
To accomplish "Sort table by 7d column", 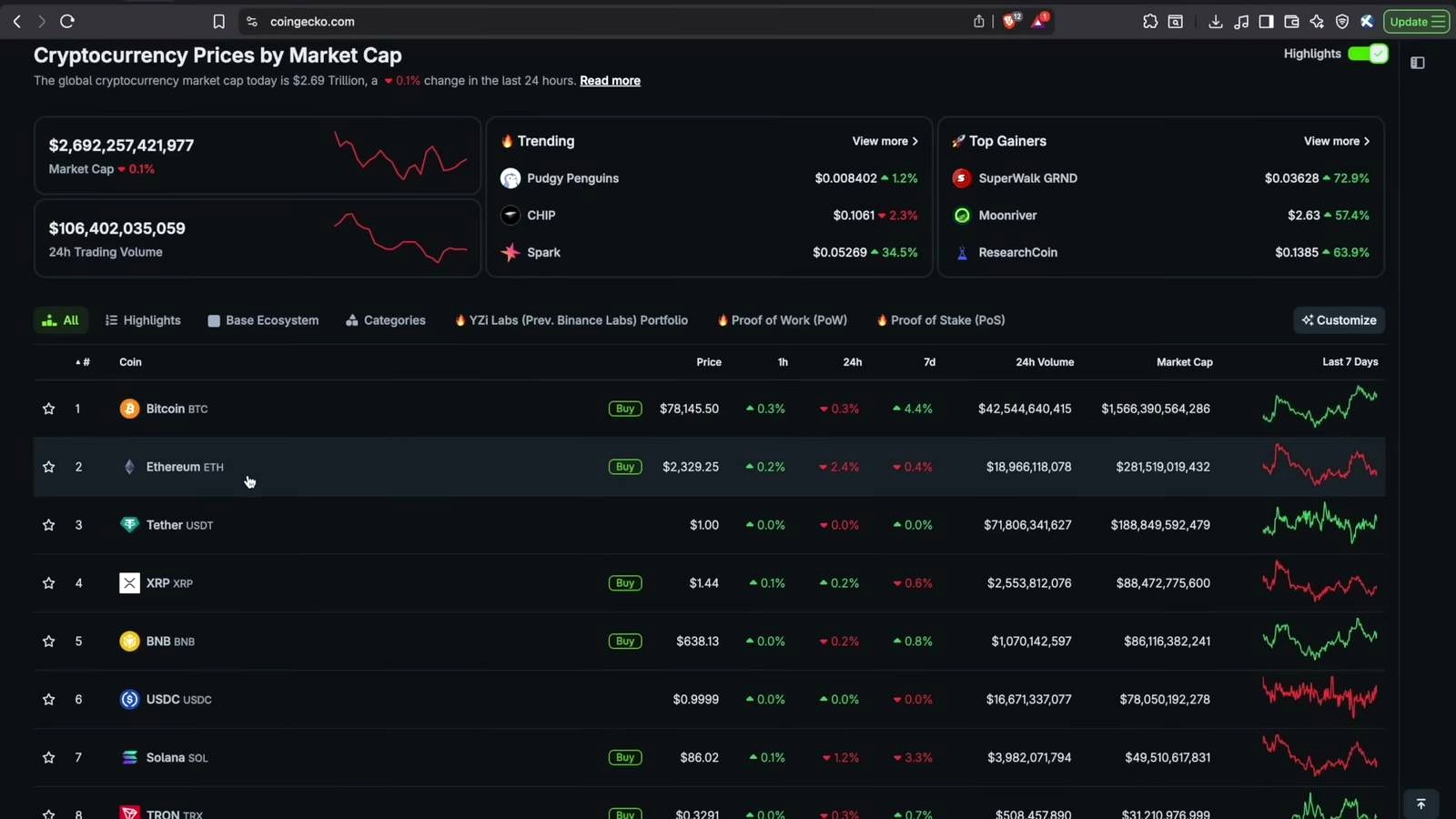I will 929,362.
